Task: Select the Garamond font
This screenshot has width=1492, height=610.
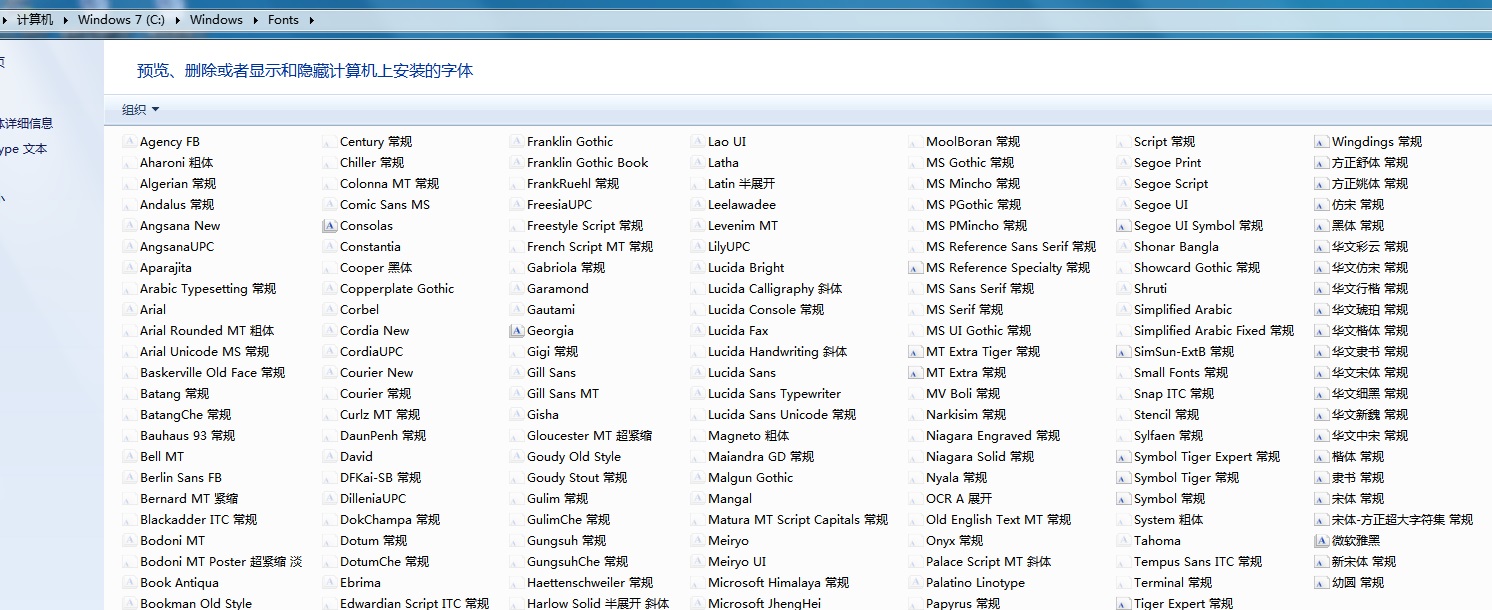Action: [558, 289]
